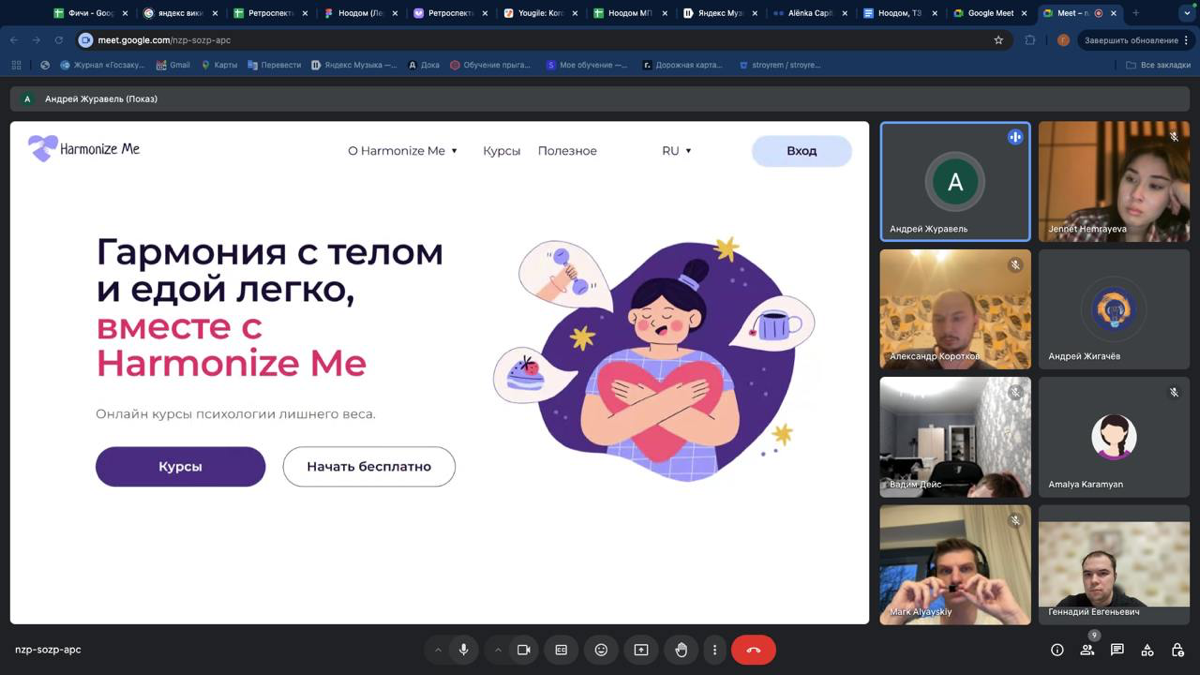Switch to the яндекс вики tab
The image size is (1200, 675).
(x=180, y=13)
